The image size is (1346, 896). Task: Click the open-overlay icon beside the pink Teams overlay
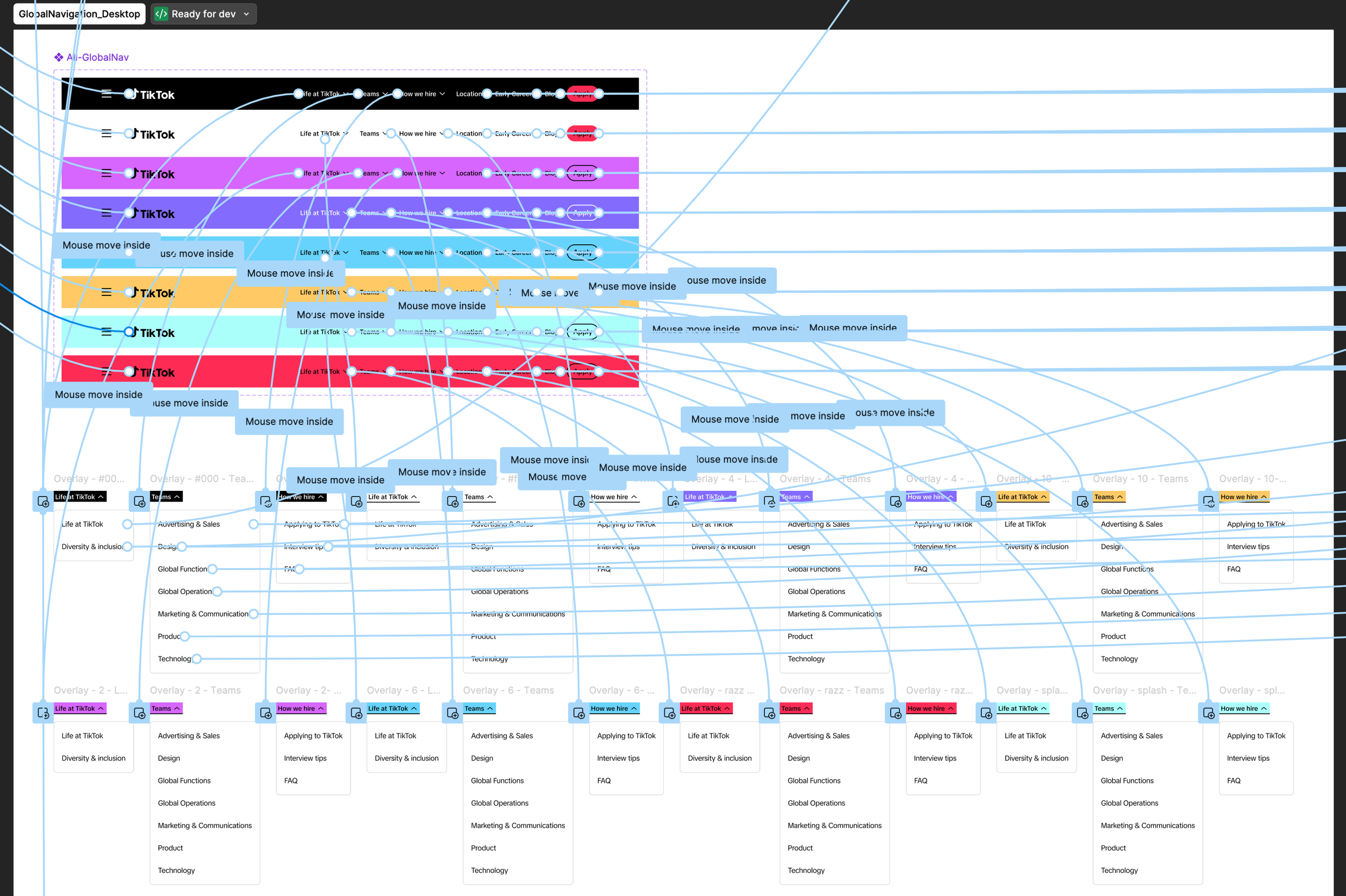[139, 712]
